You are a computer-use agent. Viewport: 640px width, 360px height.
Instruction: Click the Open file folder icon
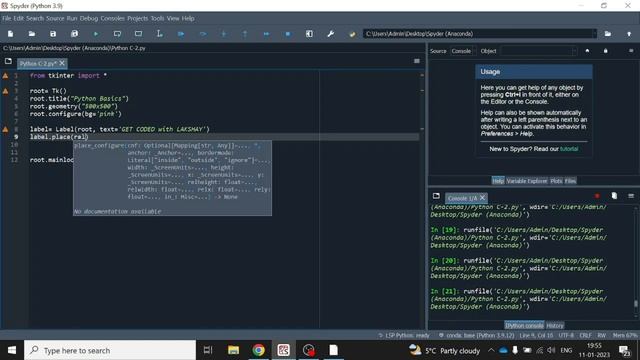(32, 34)
